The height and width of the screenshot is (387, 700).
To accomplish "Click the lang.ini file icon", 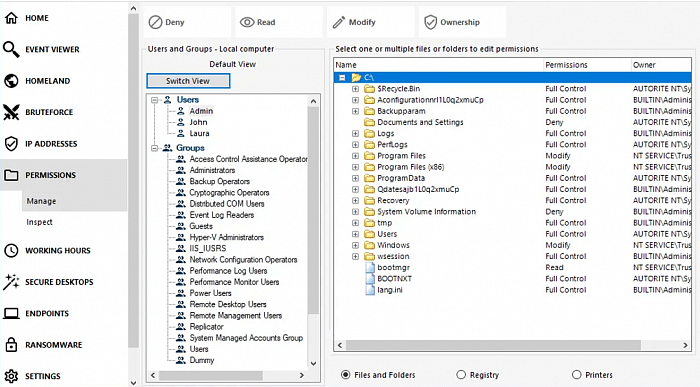I will click(370, 290).
